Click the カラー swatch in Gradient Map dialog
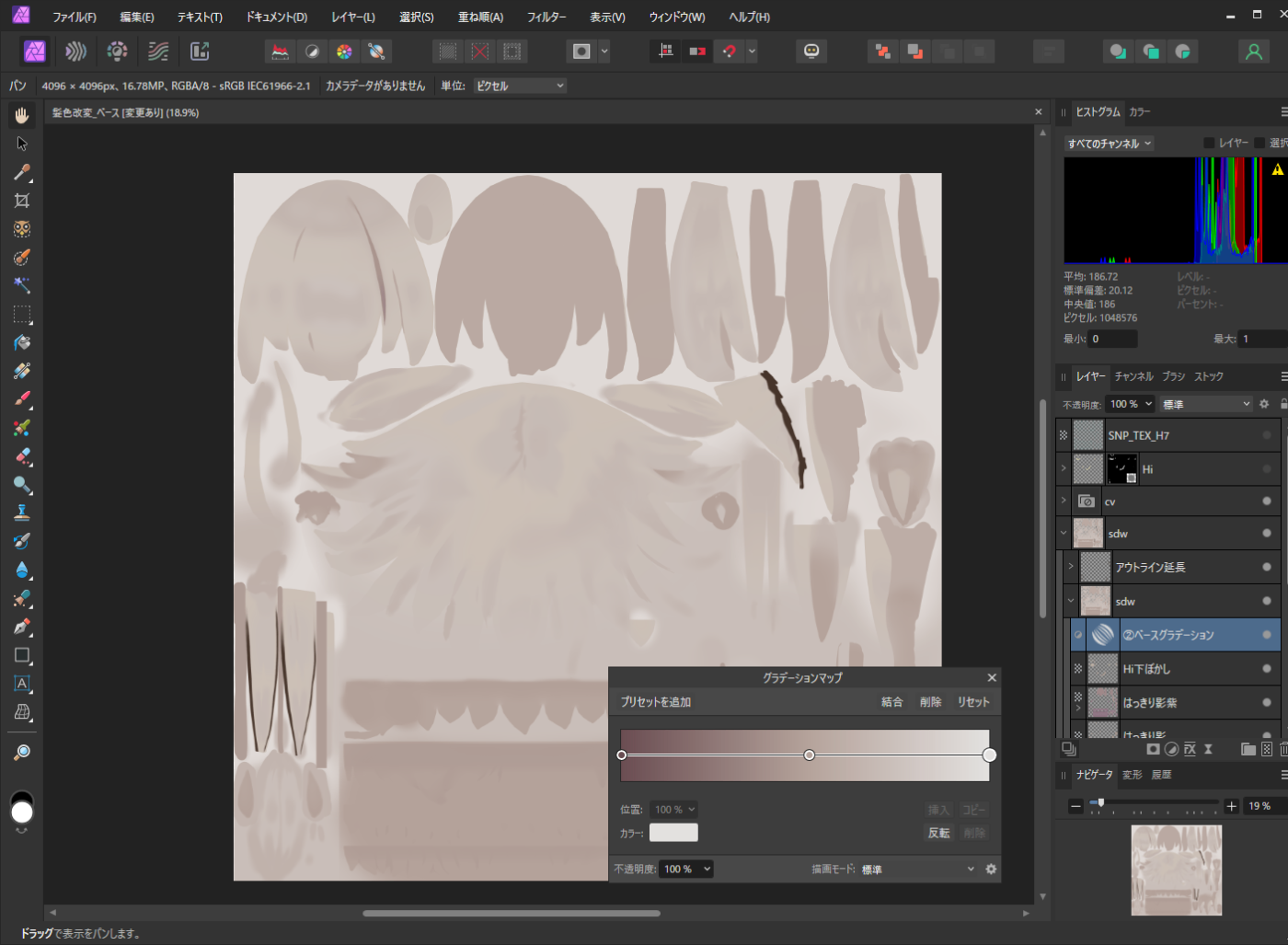This screenshot has width=1288, height=945. tap(673, 833)
